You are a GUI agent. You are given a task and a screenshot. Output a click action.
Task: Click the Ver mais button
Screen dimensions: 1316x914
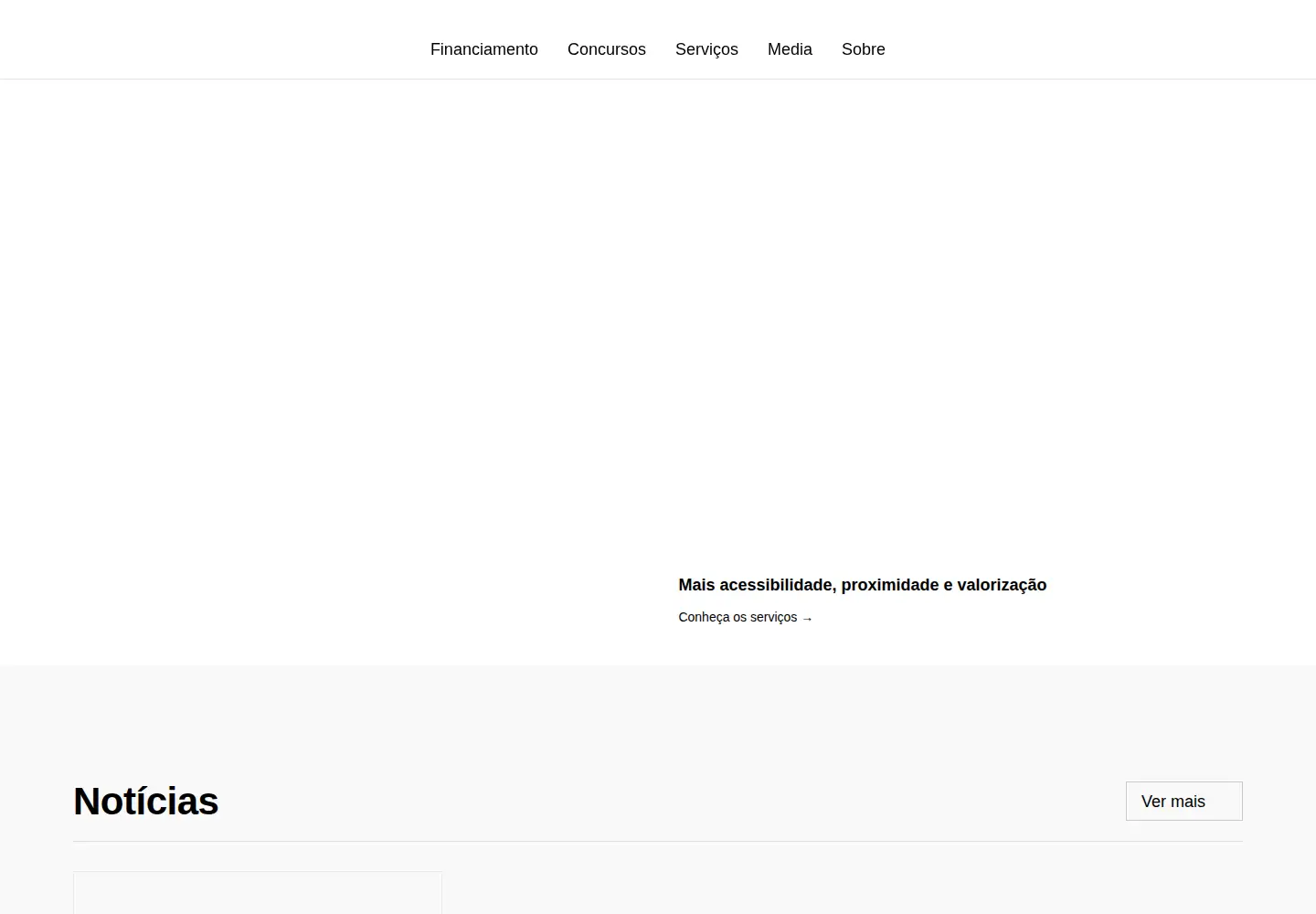point(1183,801)
